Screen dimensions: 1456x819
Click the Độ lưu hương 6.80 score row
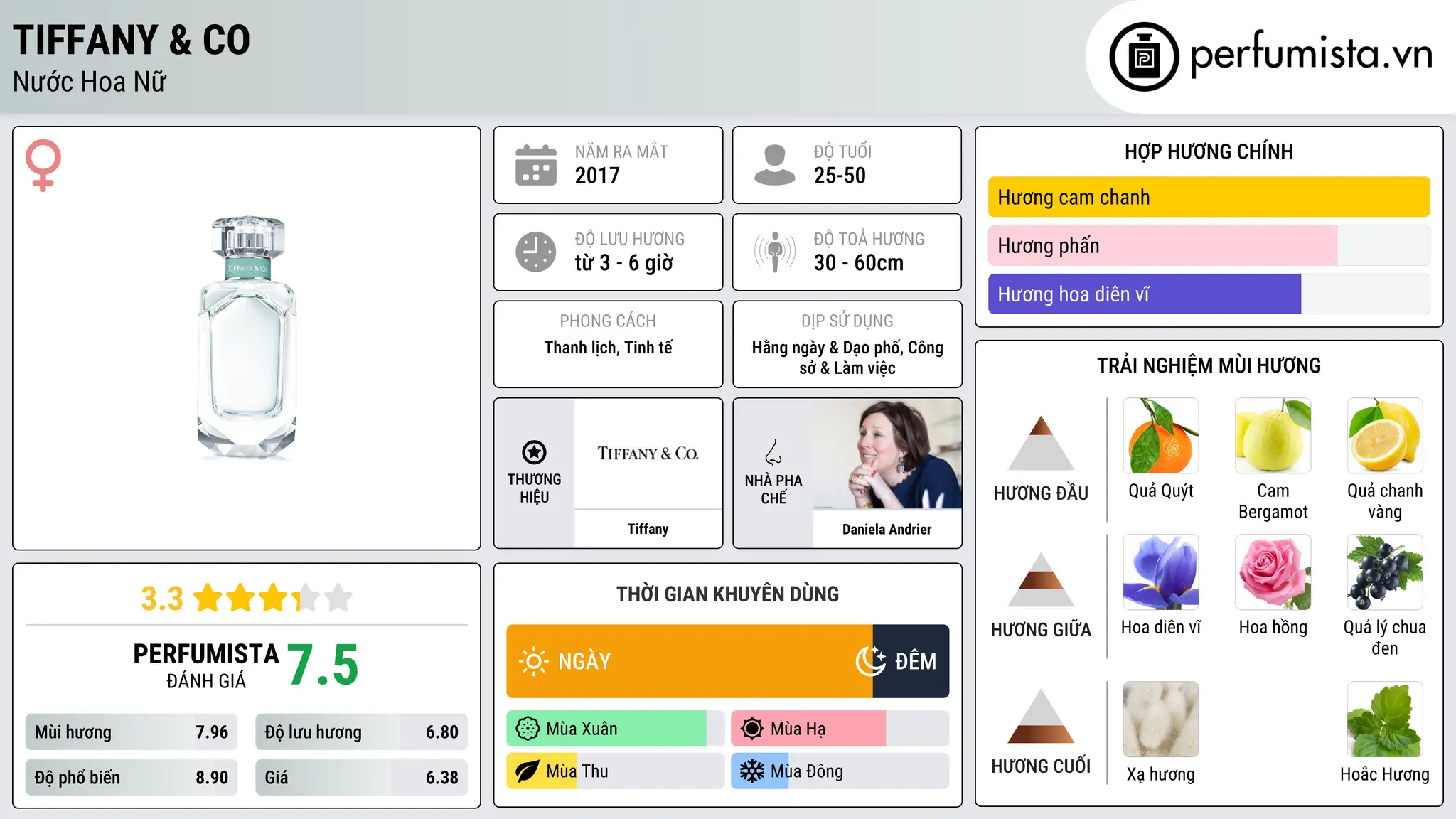[x=361, y=732]
